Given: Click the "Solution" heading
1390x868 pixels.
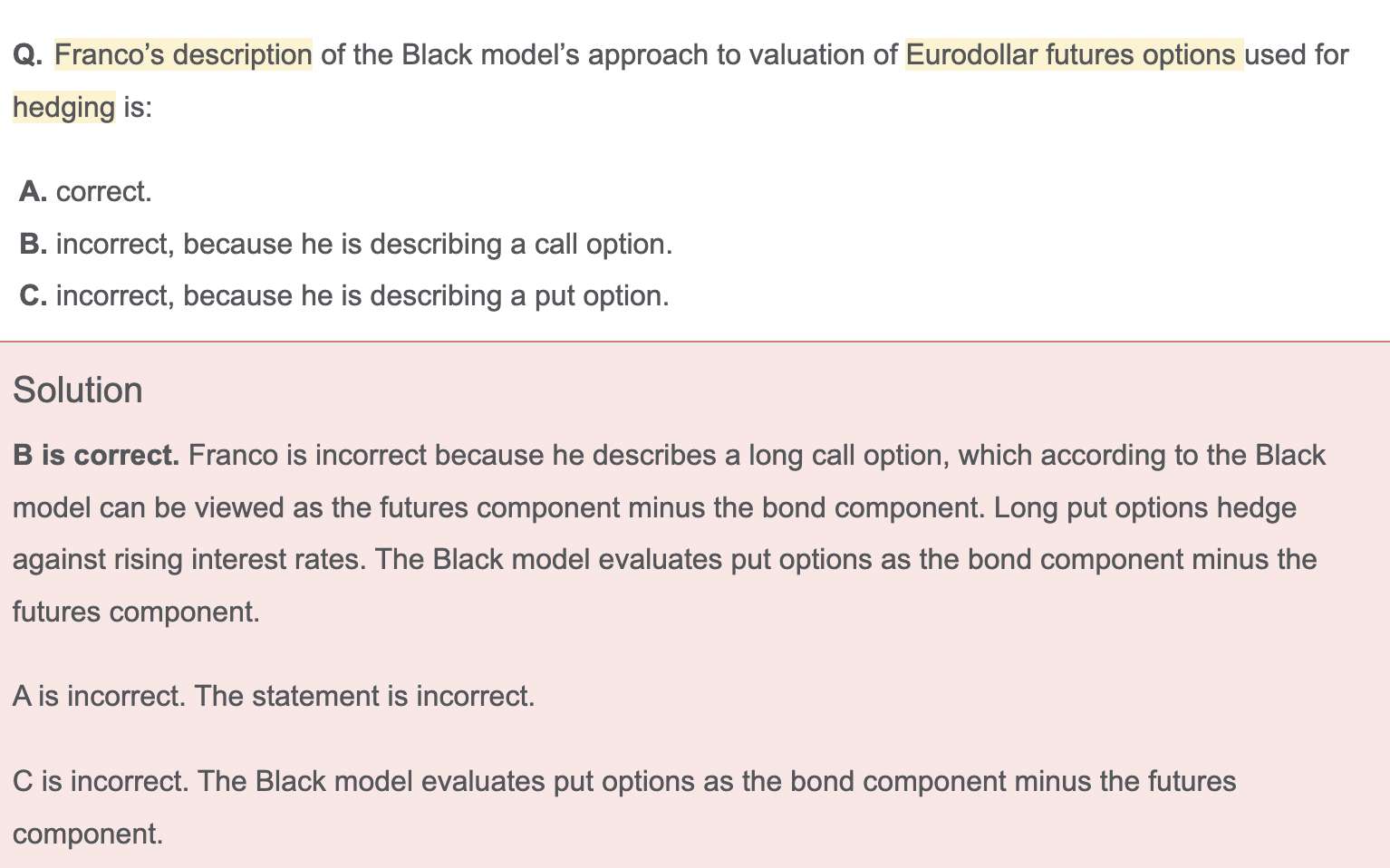Looking at the screenshot, I should point(78,391).
